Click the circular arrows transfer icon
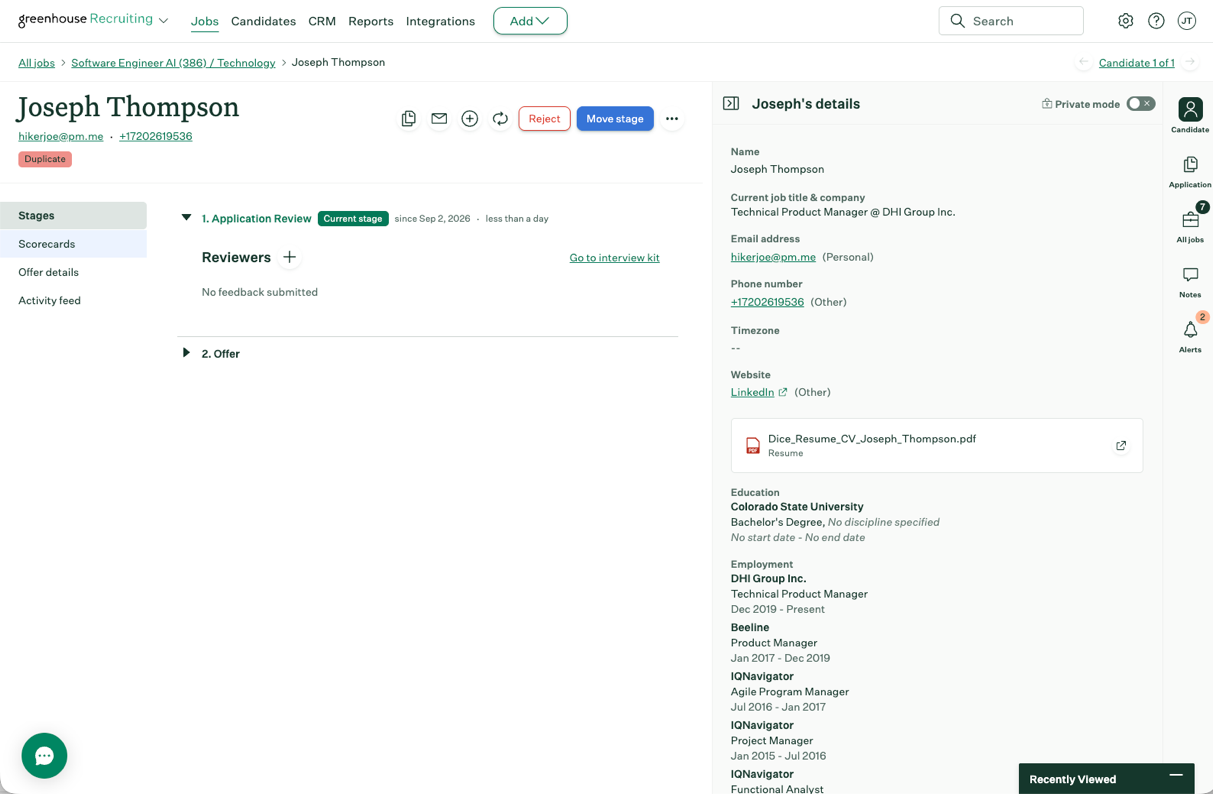The image size is (1213, 794). (500, 119)
